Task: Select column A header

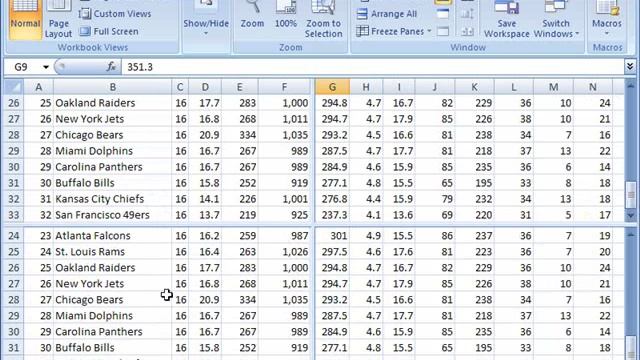Action: (38, 87)
